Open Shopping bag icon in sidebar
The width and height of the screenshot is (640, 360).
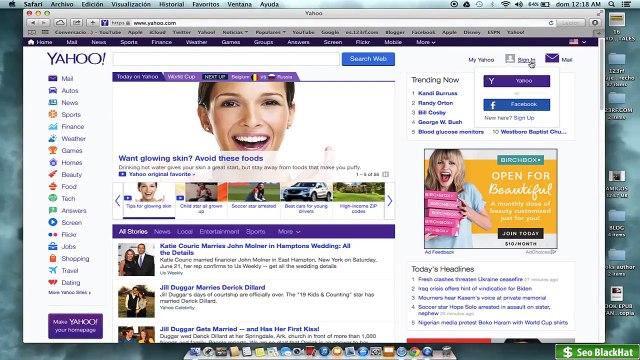tap(53, 258)
